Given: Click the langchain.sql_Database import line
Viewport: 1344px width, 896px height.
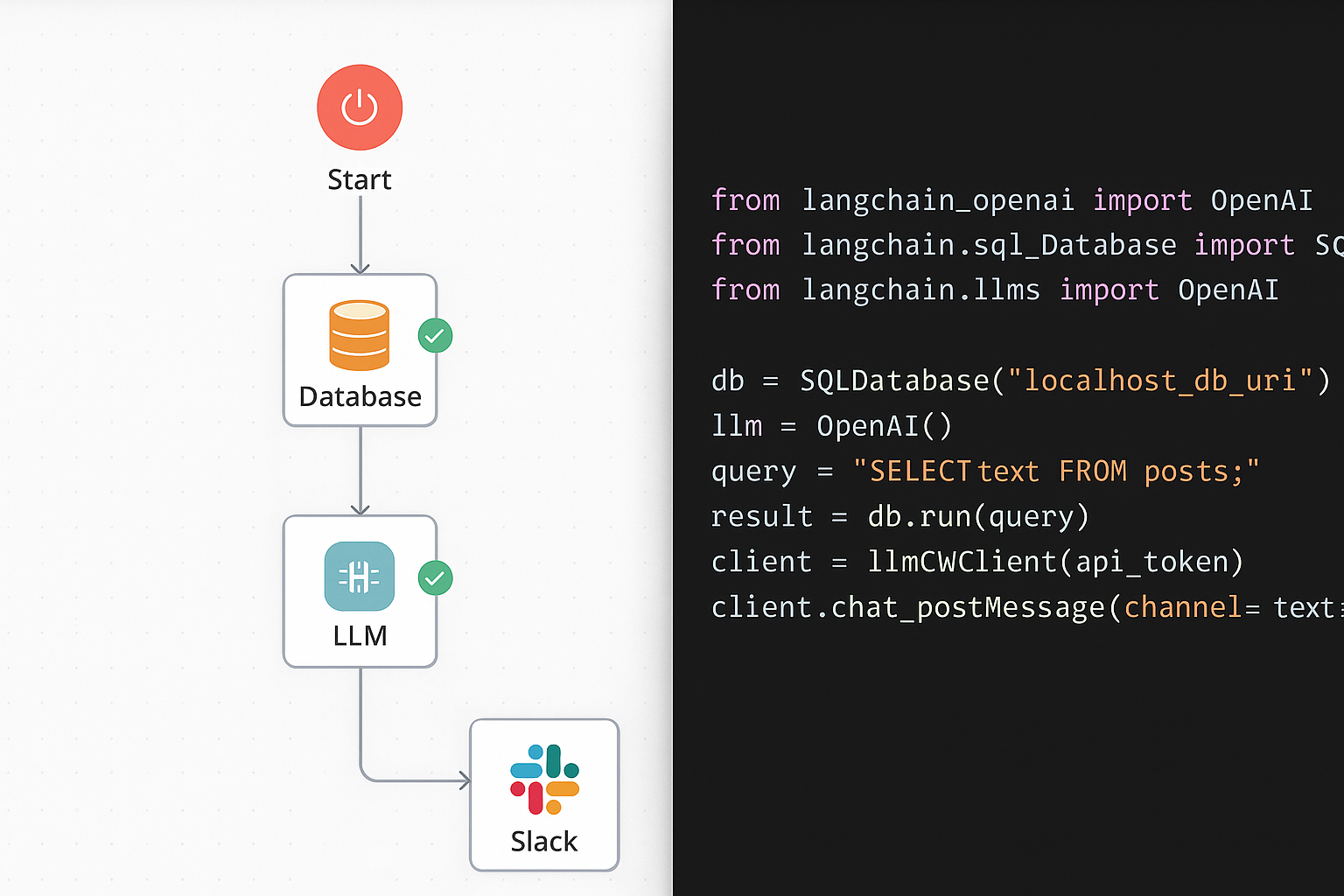Looking at the screenshot, I should pyautogui.click(x=1027, y=245).
